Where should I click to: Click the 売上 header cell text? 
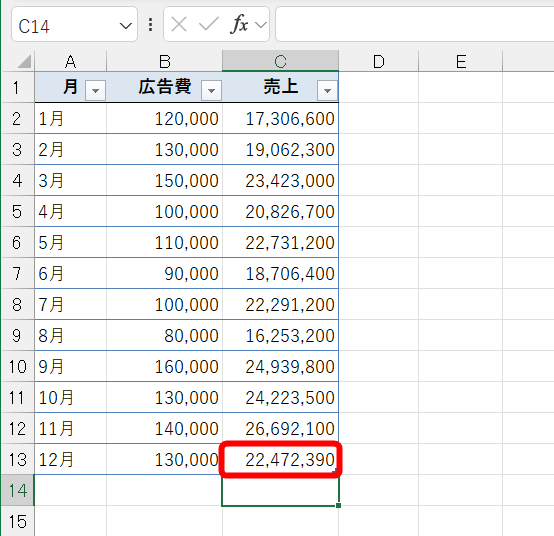click(281, 87)
